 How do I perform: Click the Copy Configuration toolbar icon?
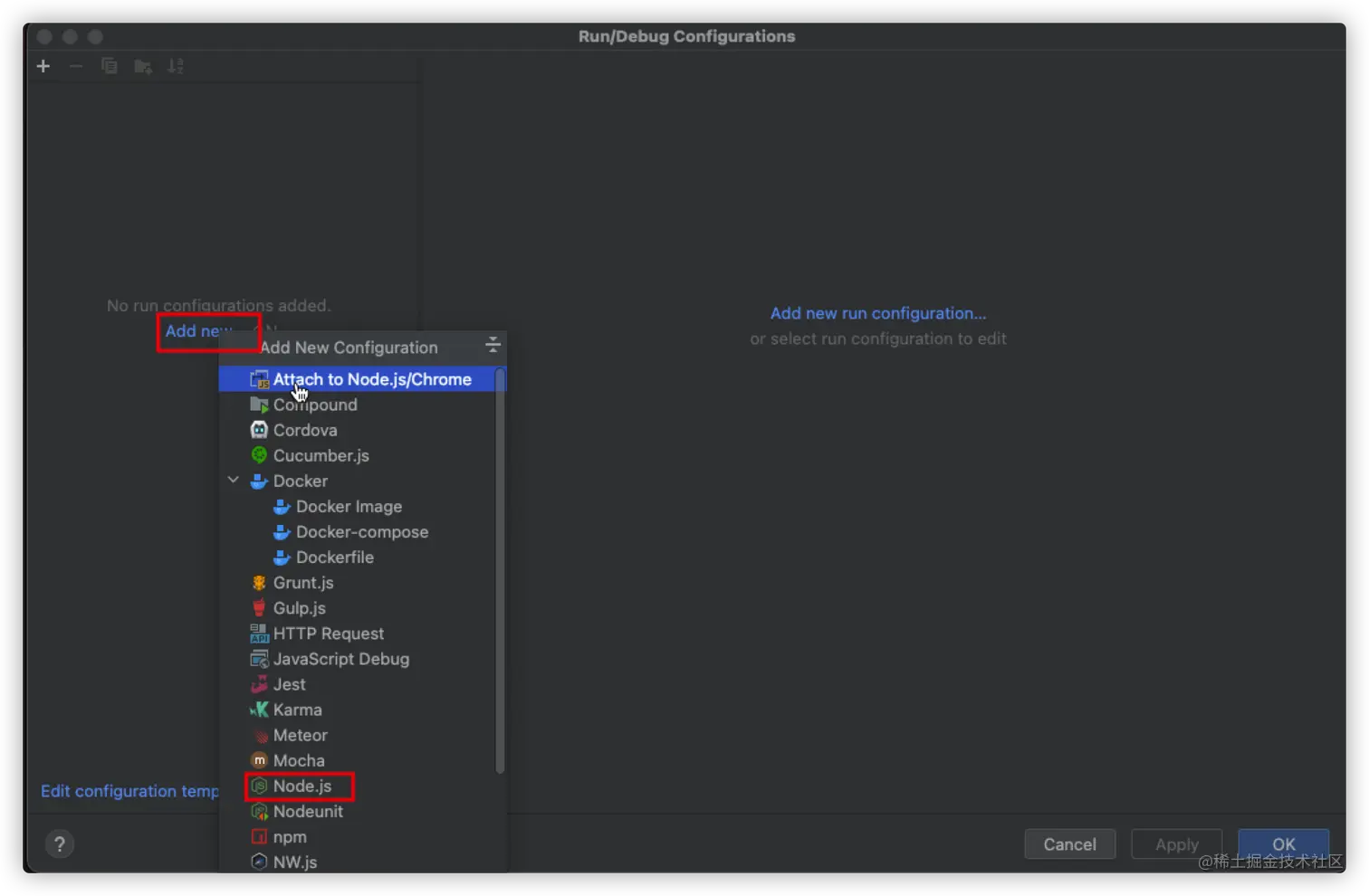109,65
